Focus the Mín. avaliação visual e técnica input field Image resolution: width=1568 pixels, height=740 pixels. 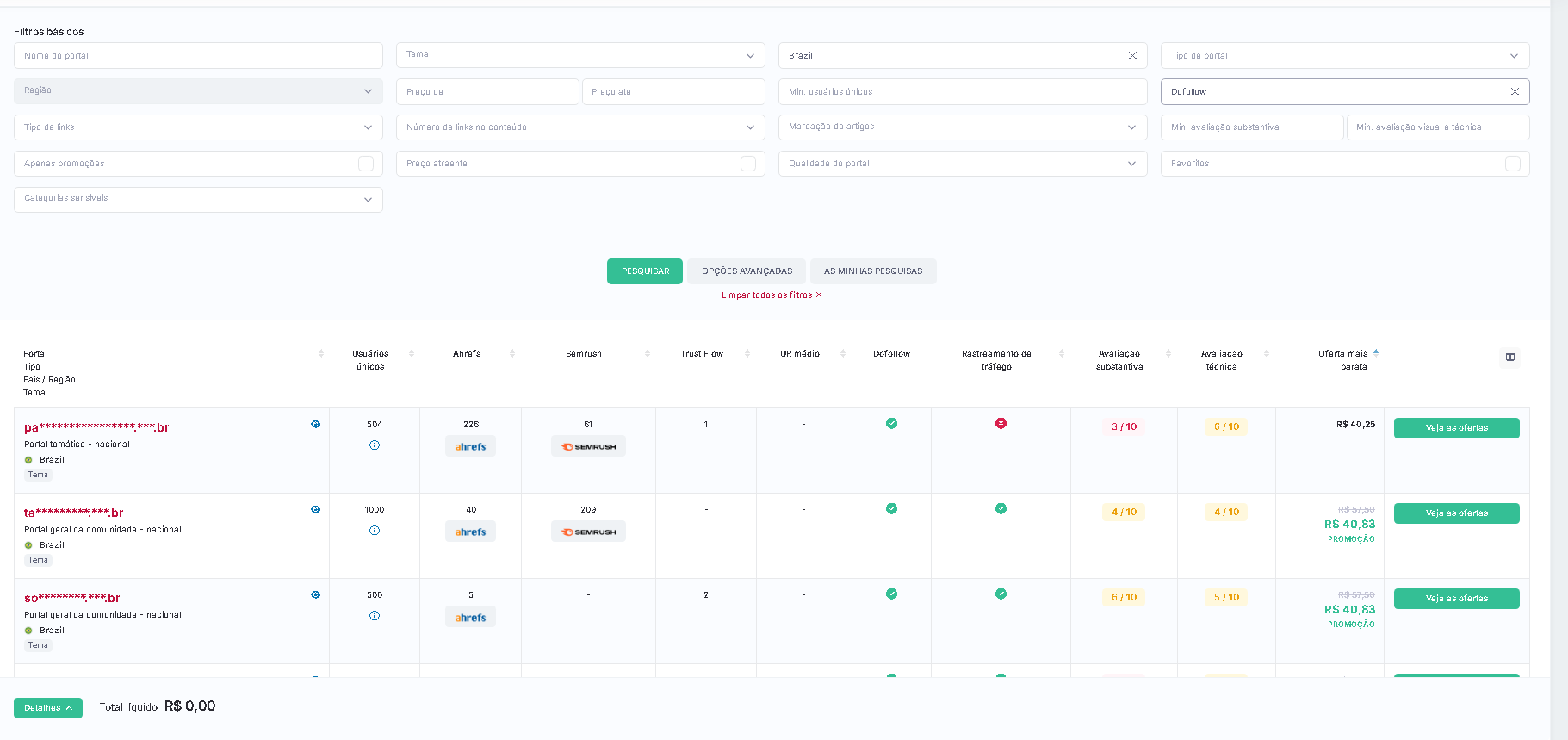click(1438, 127)
